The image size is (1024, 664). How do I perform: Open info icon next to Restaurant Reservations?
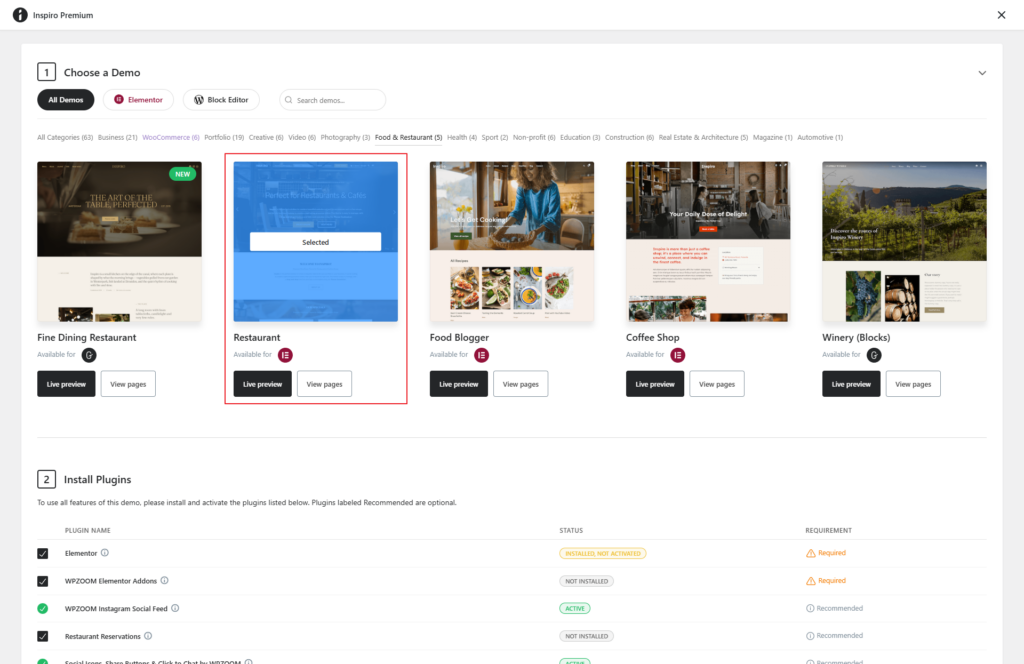pyautogui.click(x=148, y=636)
